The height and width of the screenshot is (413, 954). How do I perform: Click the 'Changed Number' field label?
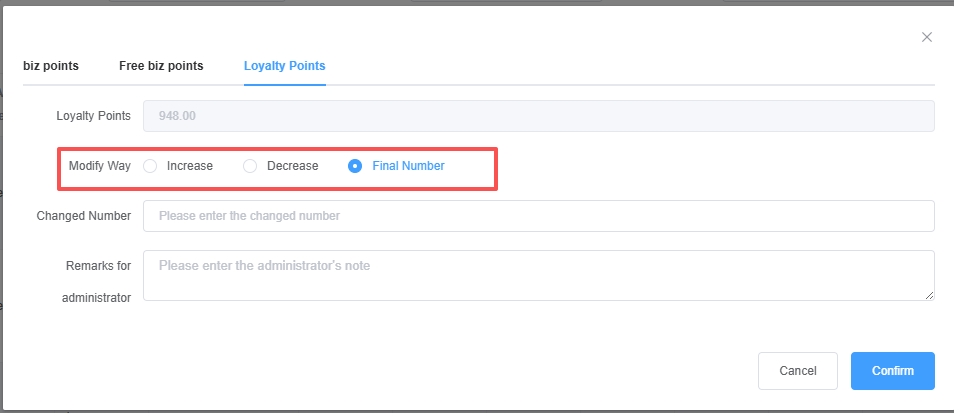84,216
